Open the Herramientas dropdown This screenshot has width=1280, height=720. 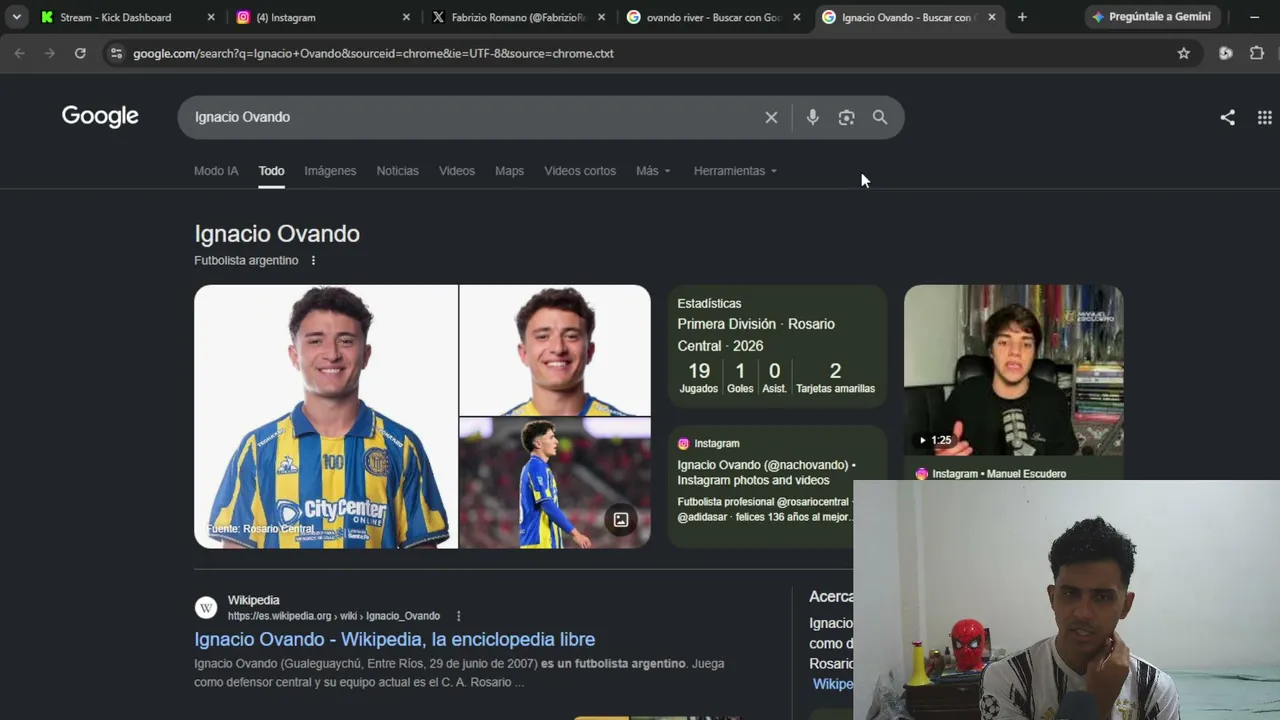click(735, 171)
